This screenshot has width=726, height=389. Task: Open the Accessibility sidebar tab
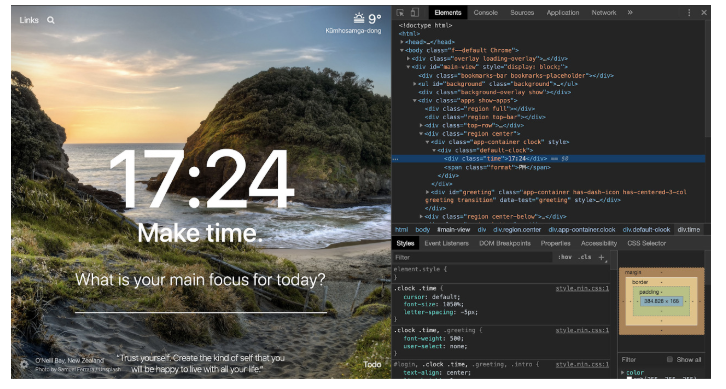coord(599,243)
